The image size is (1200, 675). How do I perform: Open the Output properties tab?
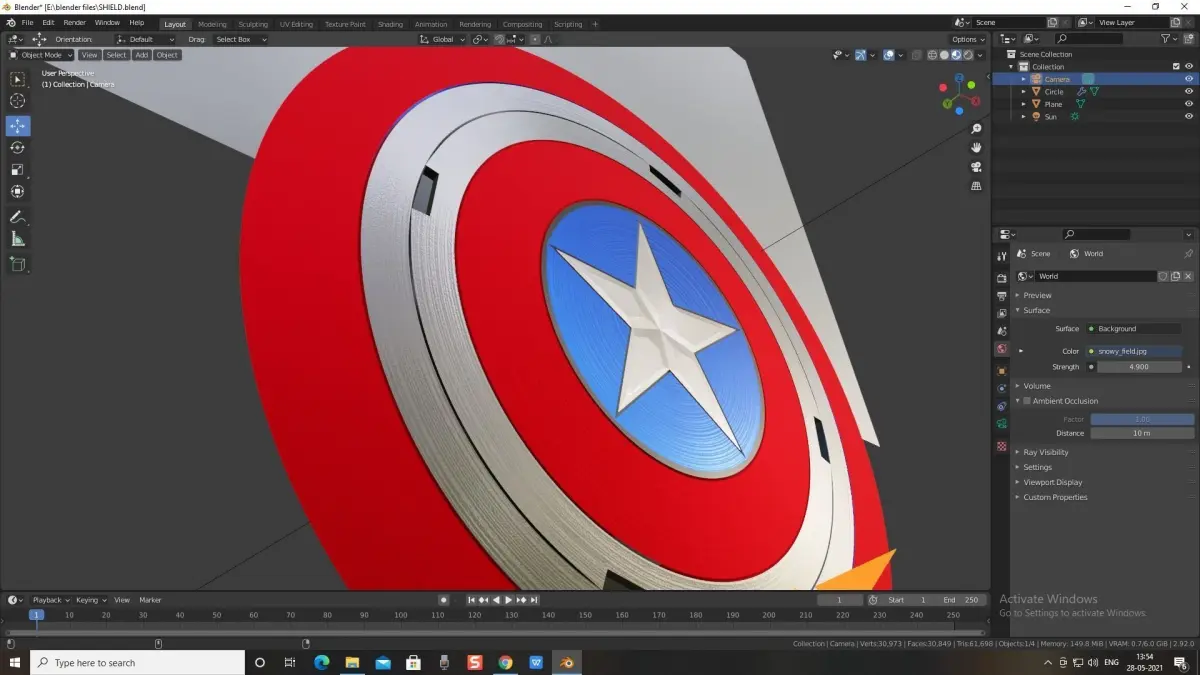point(1002,296)
